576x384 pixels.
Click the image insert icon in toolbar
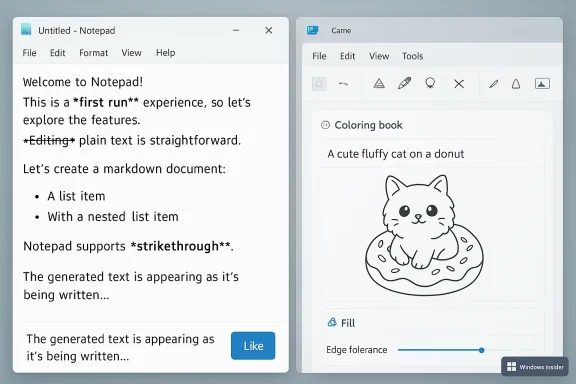pos(542,84)
